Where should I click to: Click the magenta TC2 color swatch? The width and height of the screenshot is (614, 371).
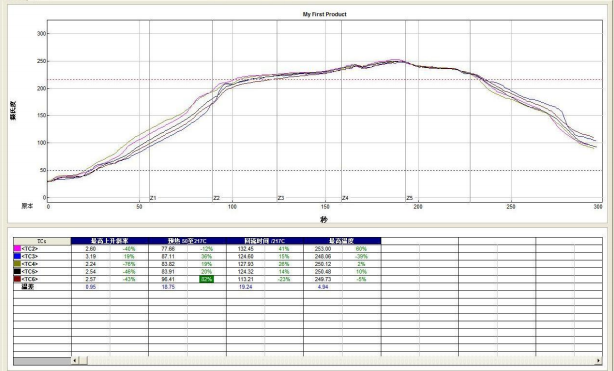[17, 248]
